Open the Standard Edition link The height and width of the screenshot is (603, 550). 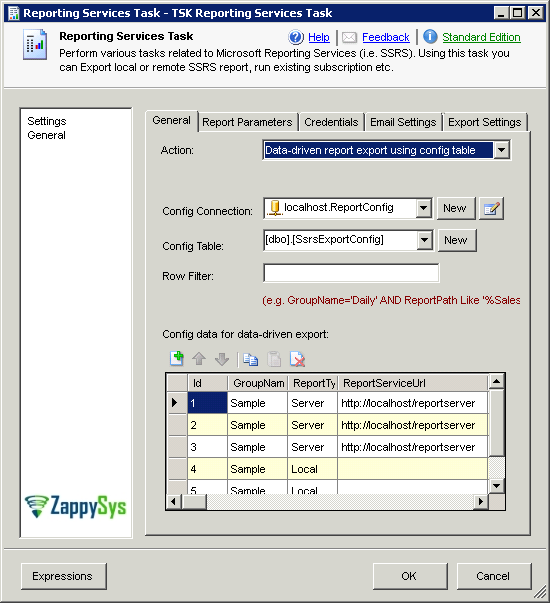click(482, 37)
